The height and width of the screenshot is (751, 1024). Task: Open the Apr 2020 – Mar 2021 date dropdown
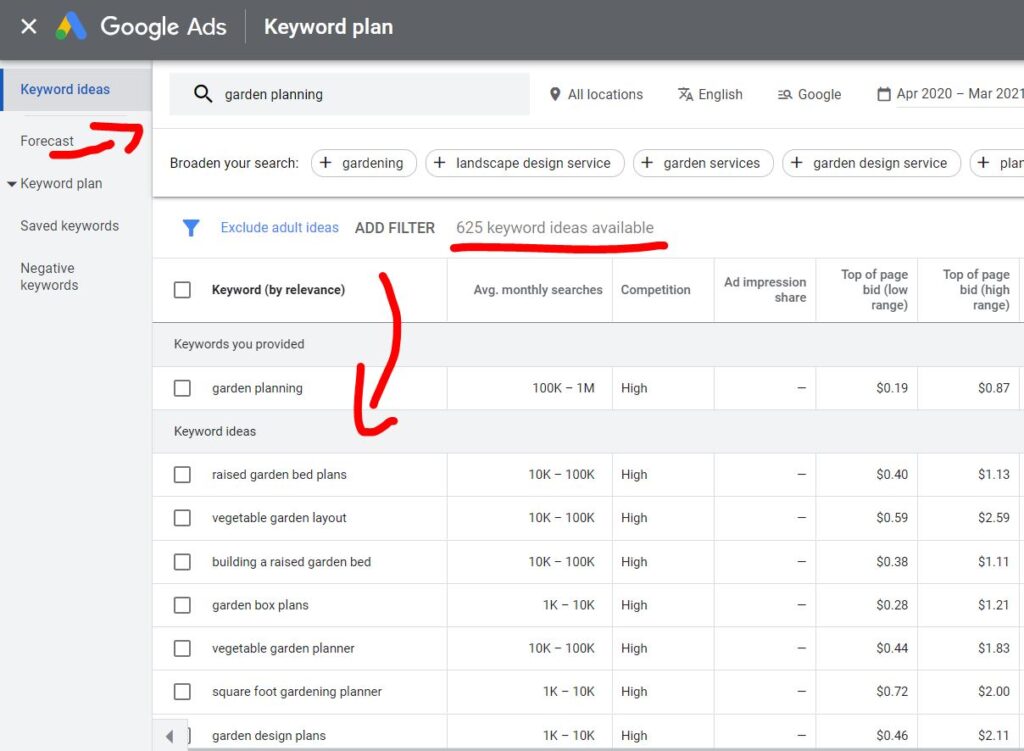[960, 94]
